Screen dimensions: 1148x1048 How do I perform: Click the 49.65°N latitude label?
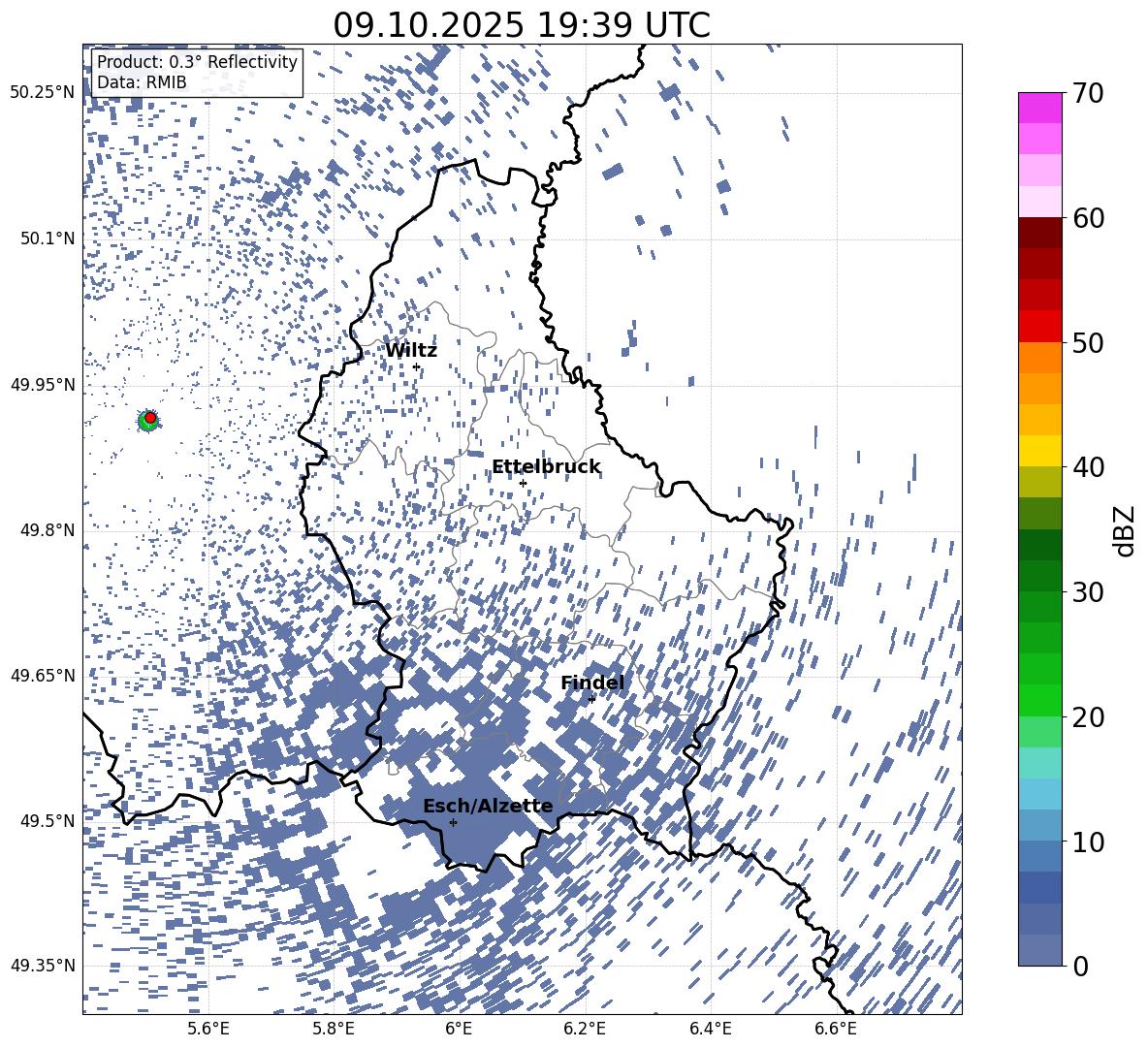click(x=43, y=675)
